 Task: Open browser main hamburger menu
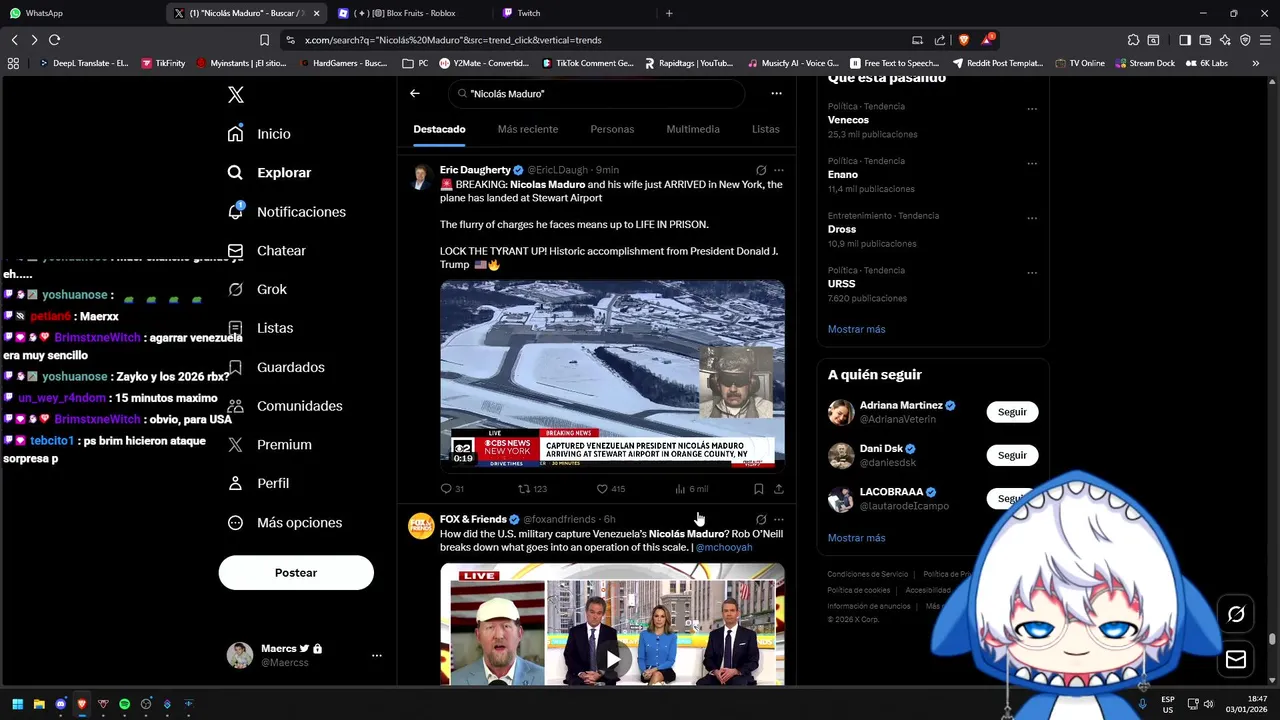coord(1265,40)
